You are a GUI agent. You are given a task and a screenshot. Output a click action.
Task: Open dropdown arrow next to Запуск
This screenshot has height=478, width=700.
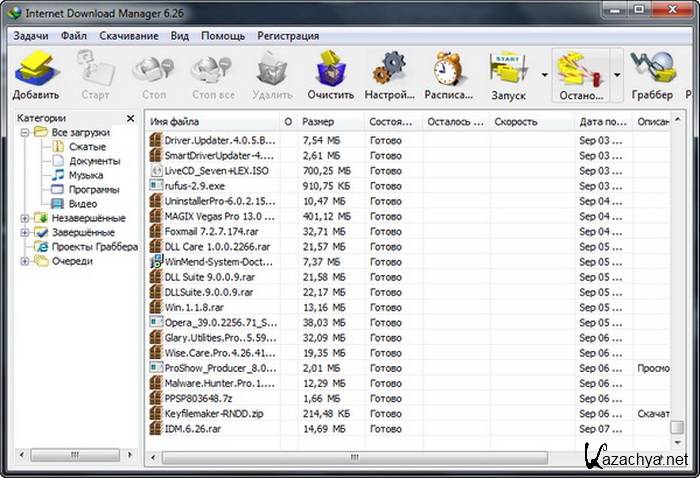coord(544,75)
